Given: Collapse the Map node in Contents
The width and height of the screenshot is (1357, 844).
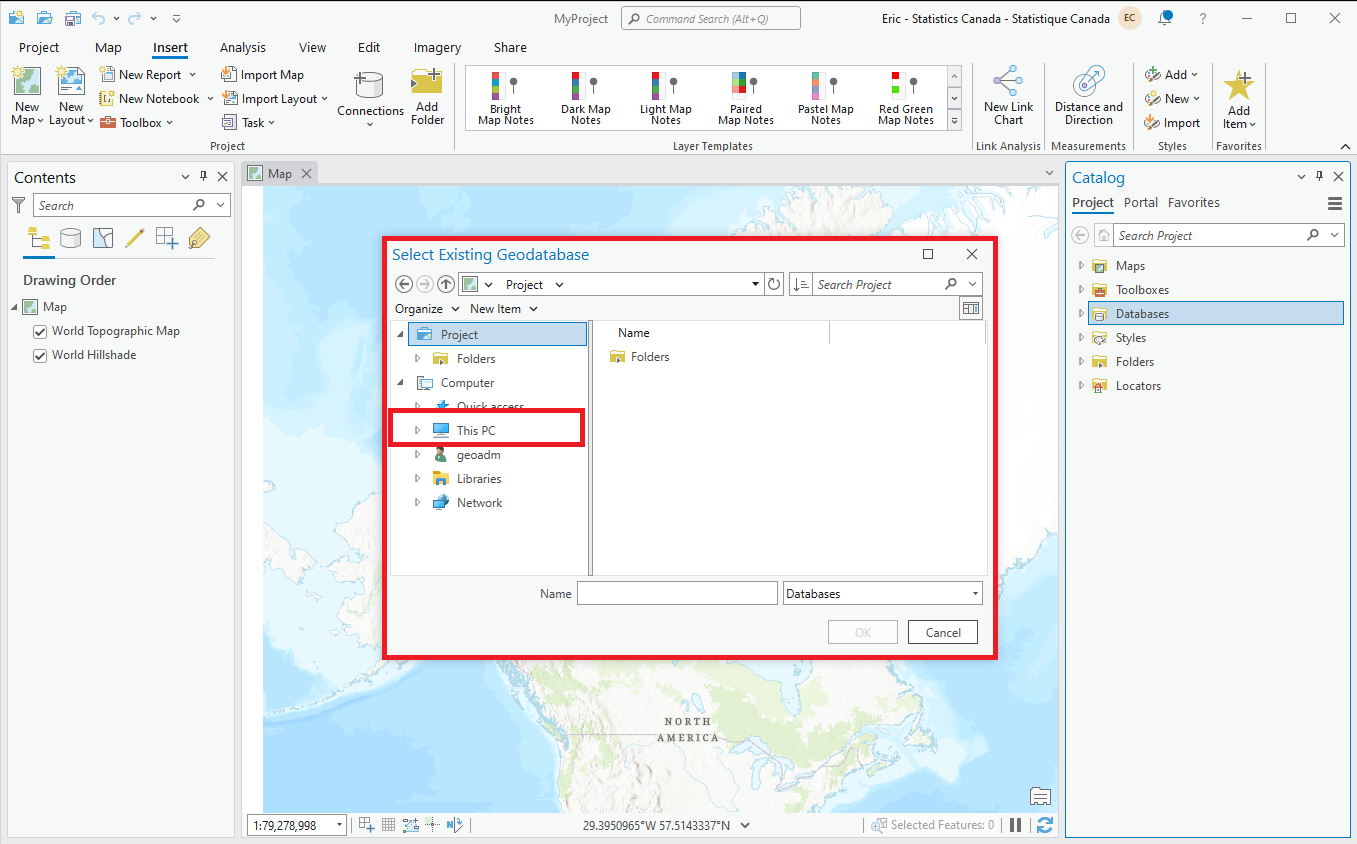Looking at the screenshot, I should [x=14, y=307].
